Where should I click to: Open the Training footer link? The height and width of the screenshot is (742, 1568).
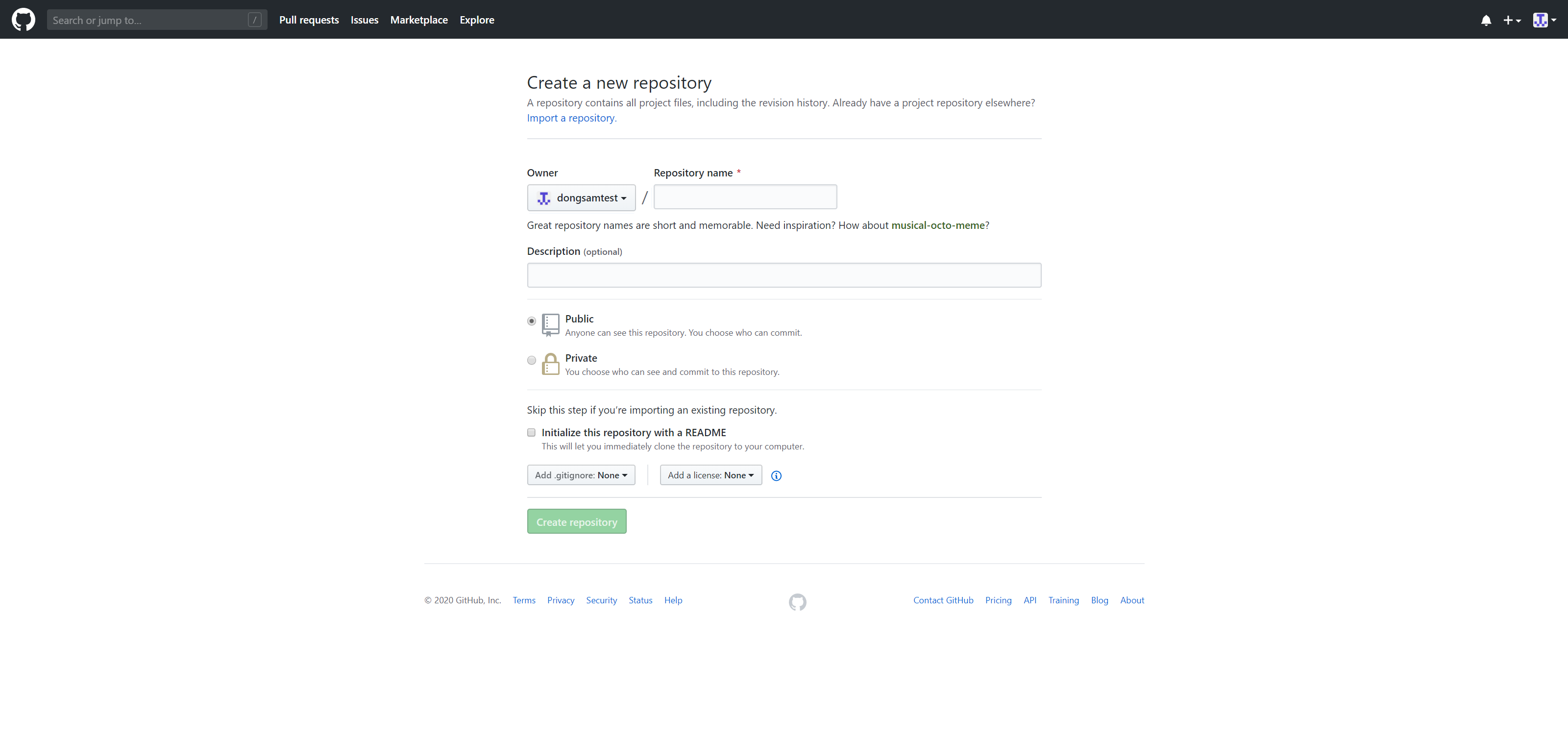point(1063,600)
